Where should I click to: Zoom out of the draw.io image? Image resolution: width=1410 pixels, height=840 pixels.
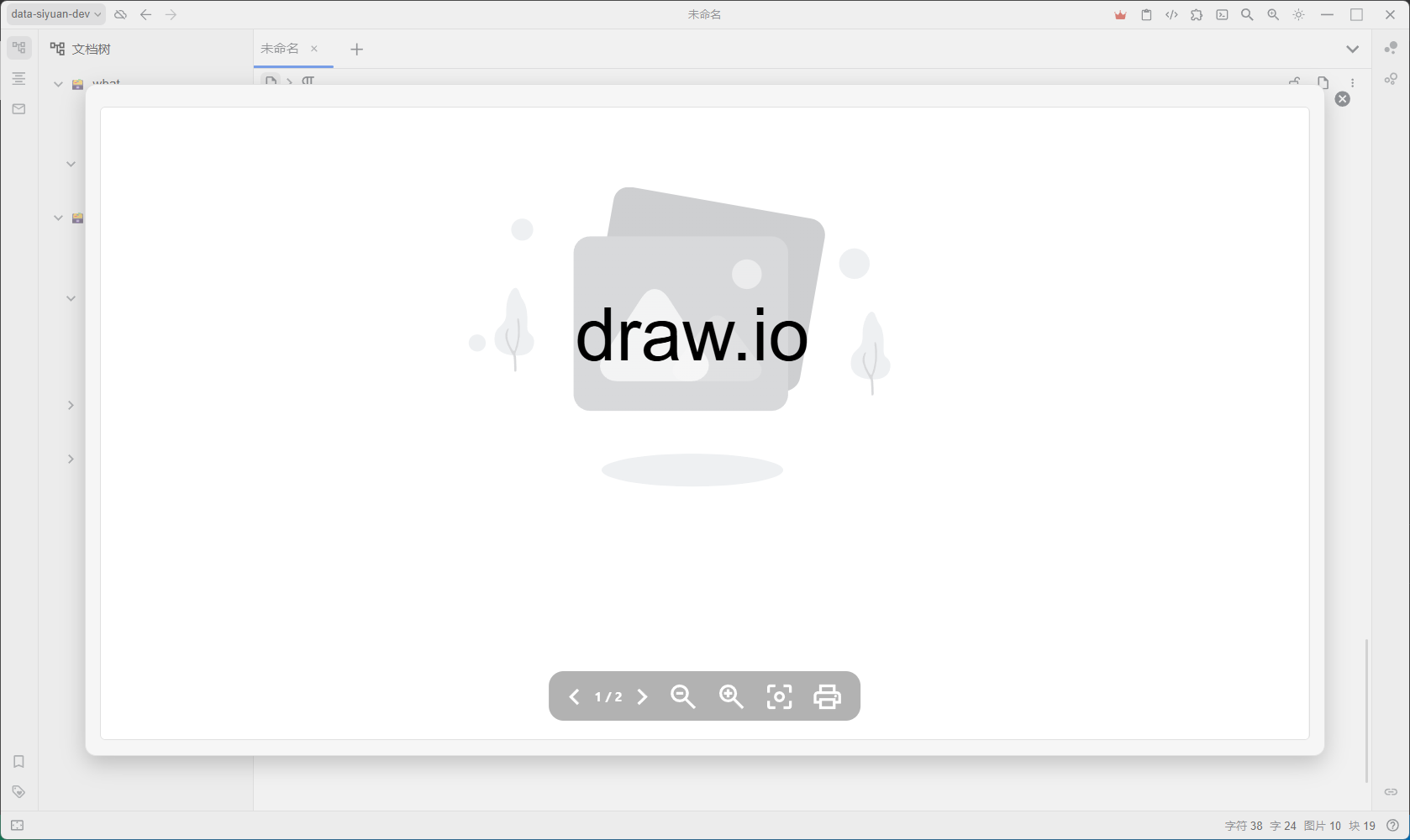pos(683,696)
